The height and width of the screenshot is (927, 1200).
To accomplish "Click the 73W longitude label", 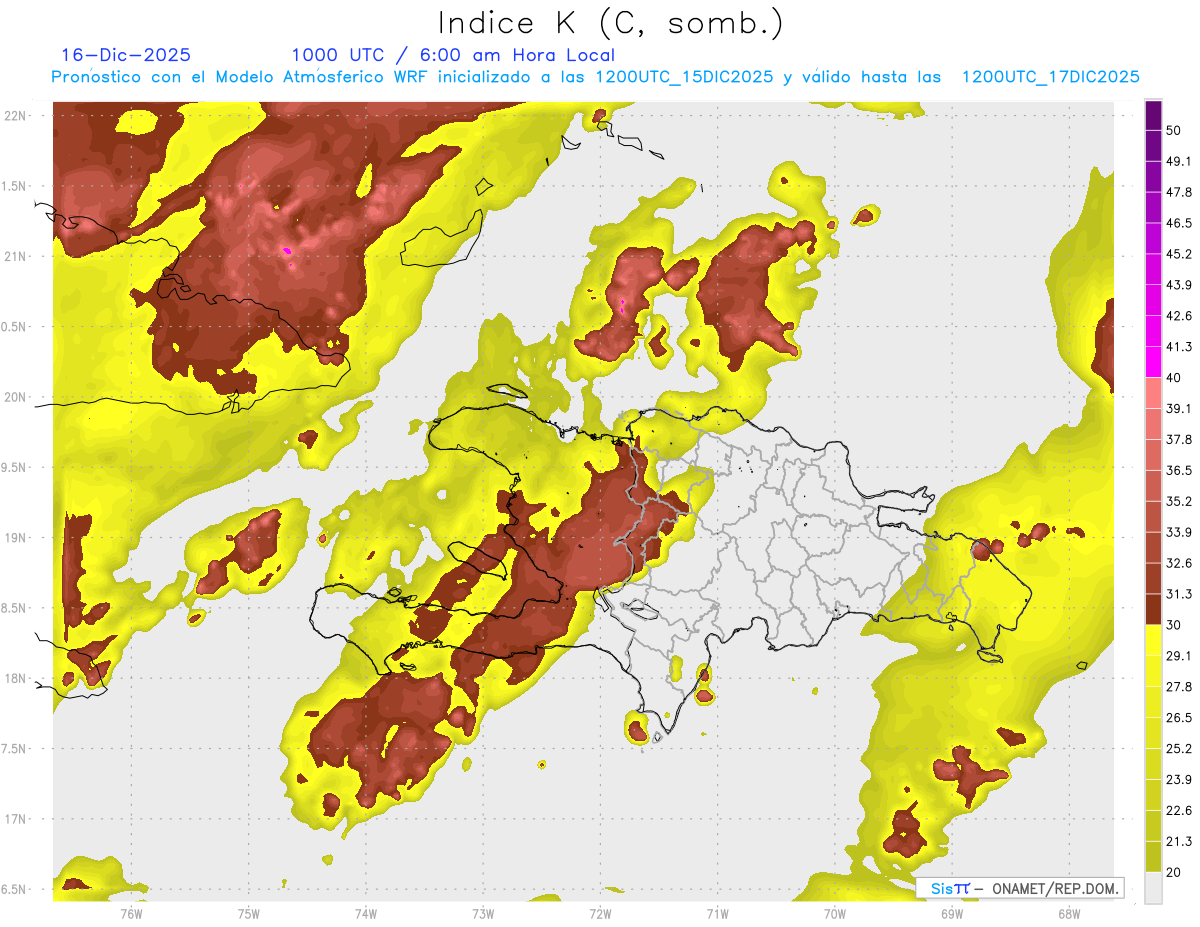I will tap(482, 914).
